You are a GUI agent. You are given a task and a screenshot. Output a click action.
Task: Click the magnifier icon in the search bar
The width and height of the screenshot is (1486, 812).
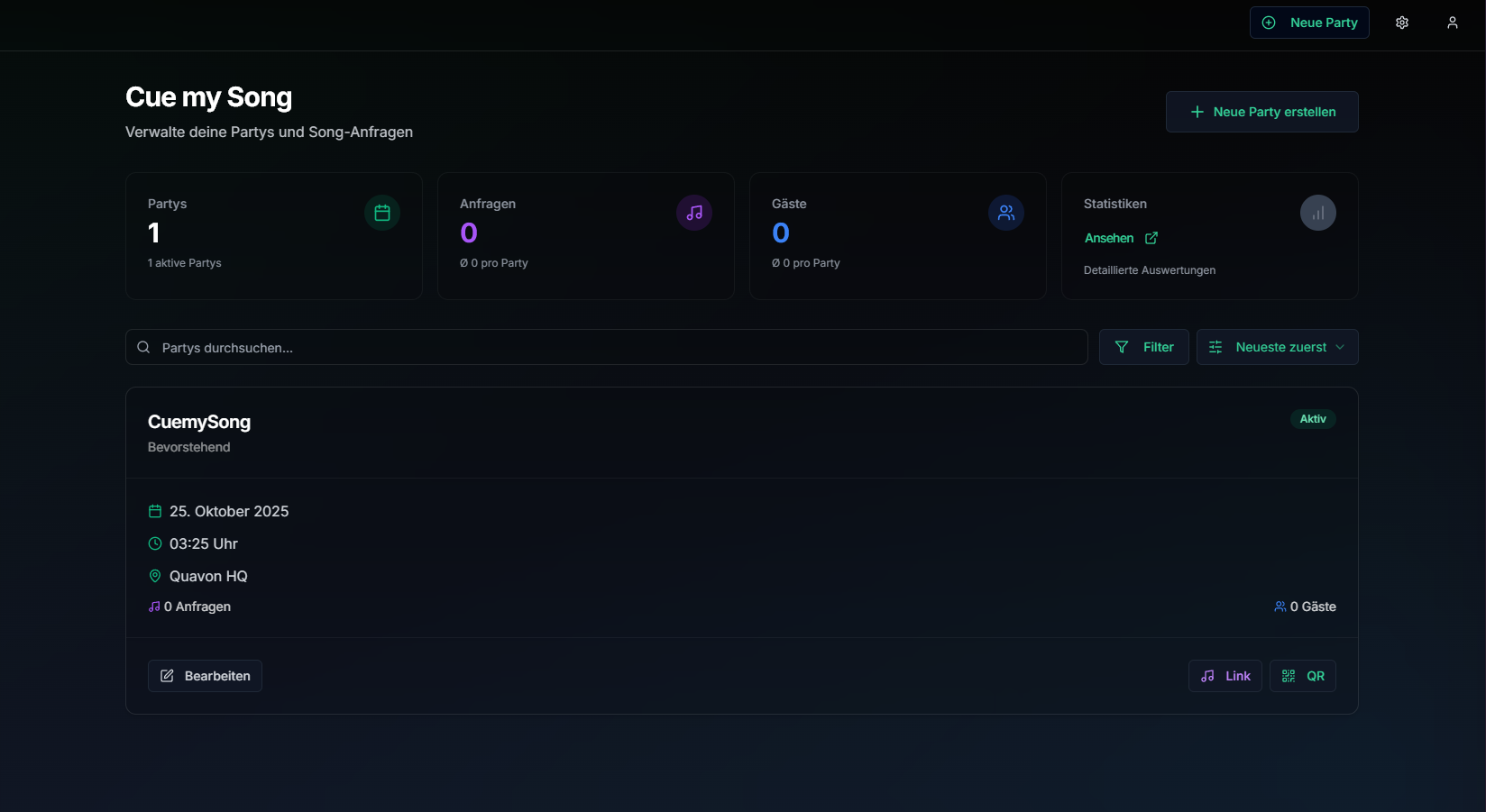[x=143, y=346]
